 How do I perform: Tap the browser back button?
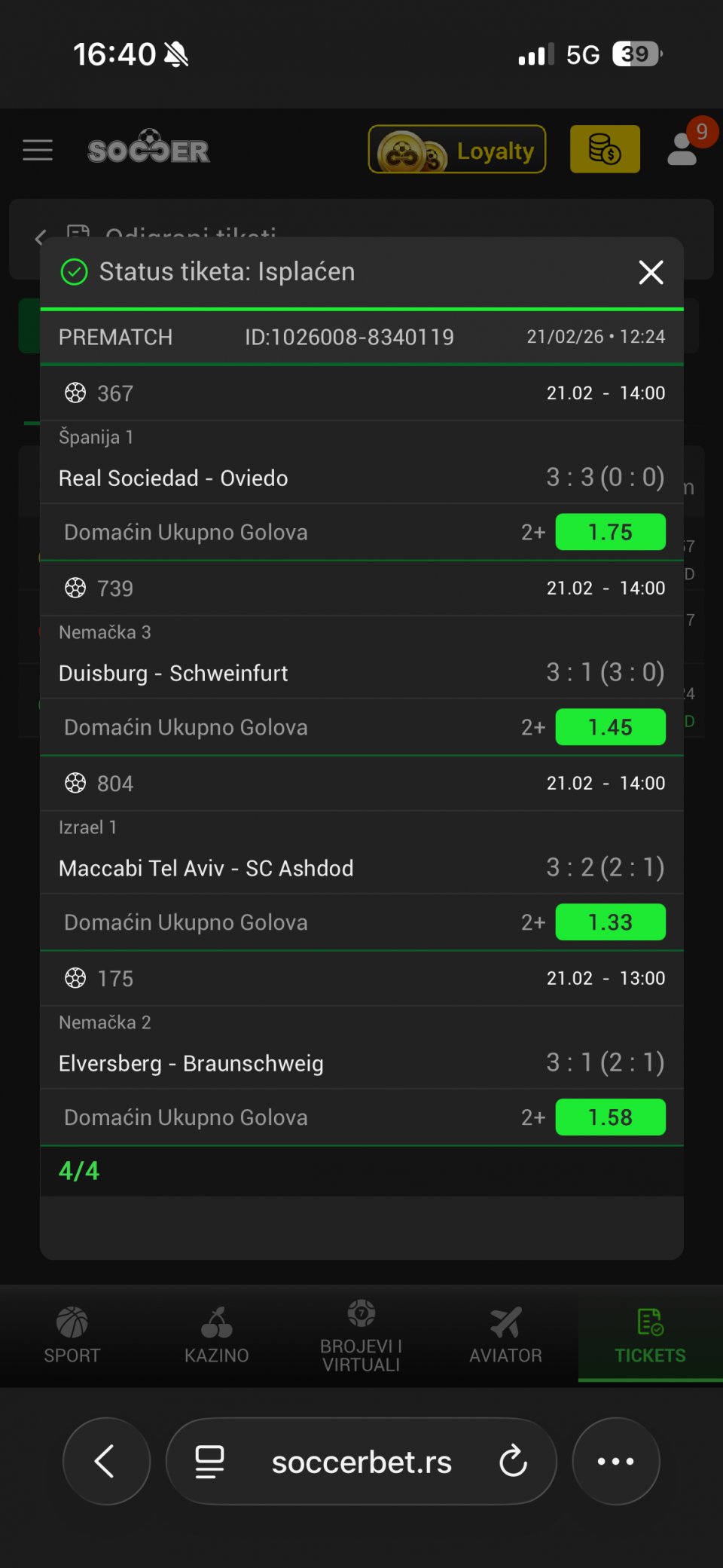106,1461
